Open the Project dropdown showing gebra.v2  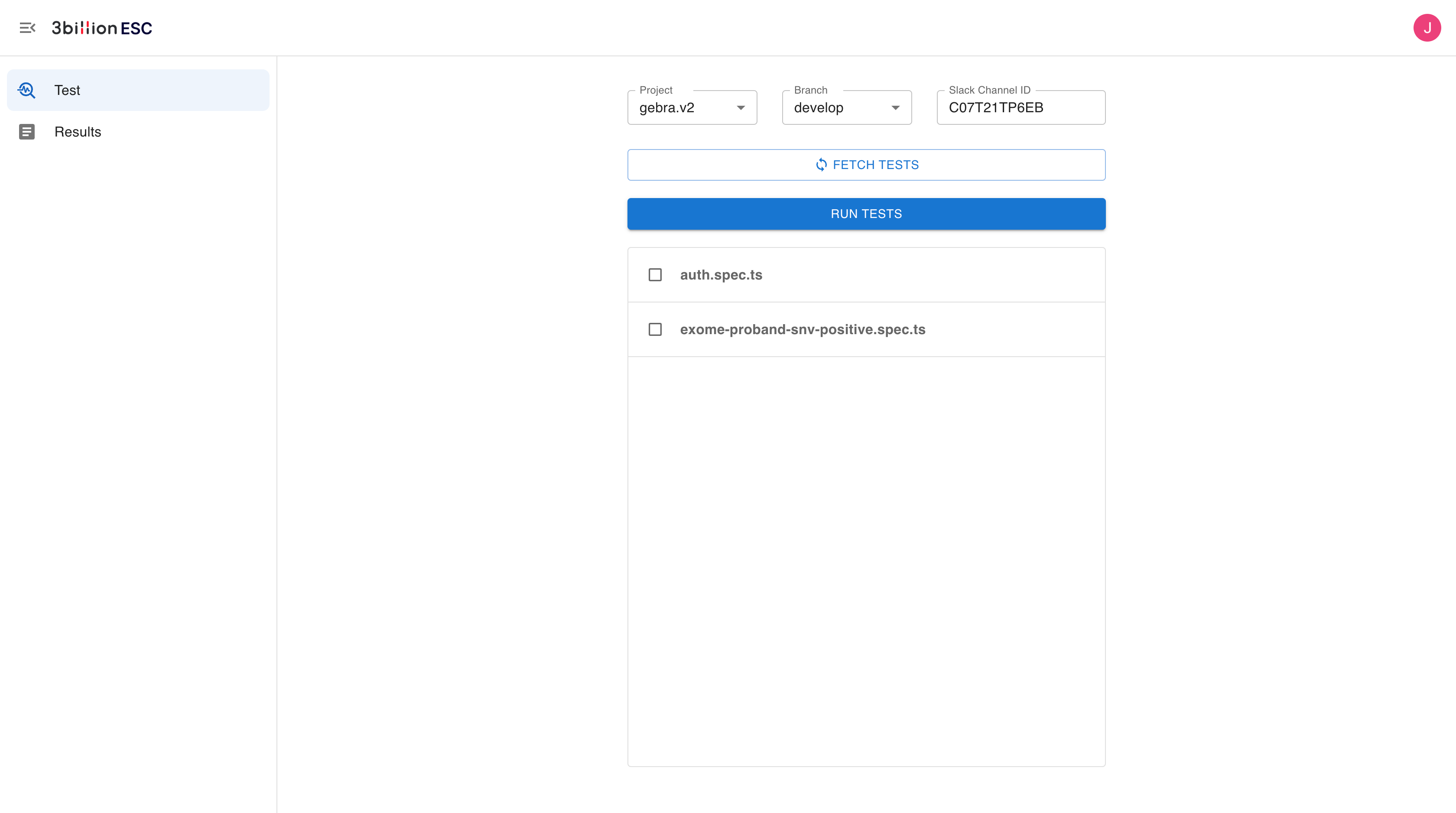[x=692, y=107]
